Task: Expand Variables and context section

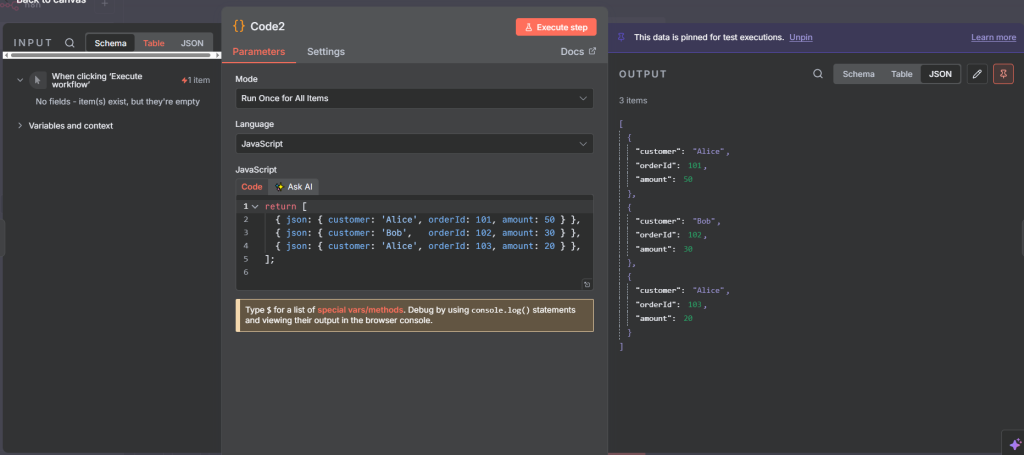Action: (70, 125)
